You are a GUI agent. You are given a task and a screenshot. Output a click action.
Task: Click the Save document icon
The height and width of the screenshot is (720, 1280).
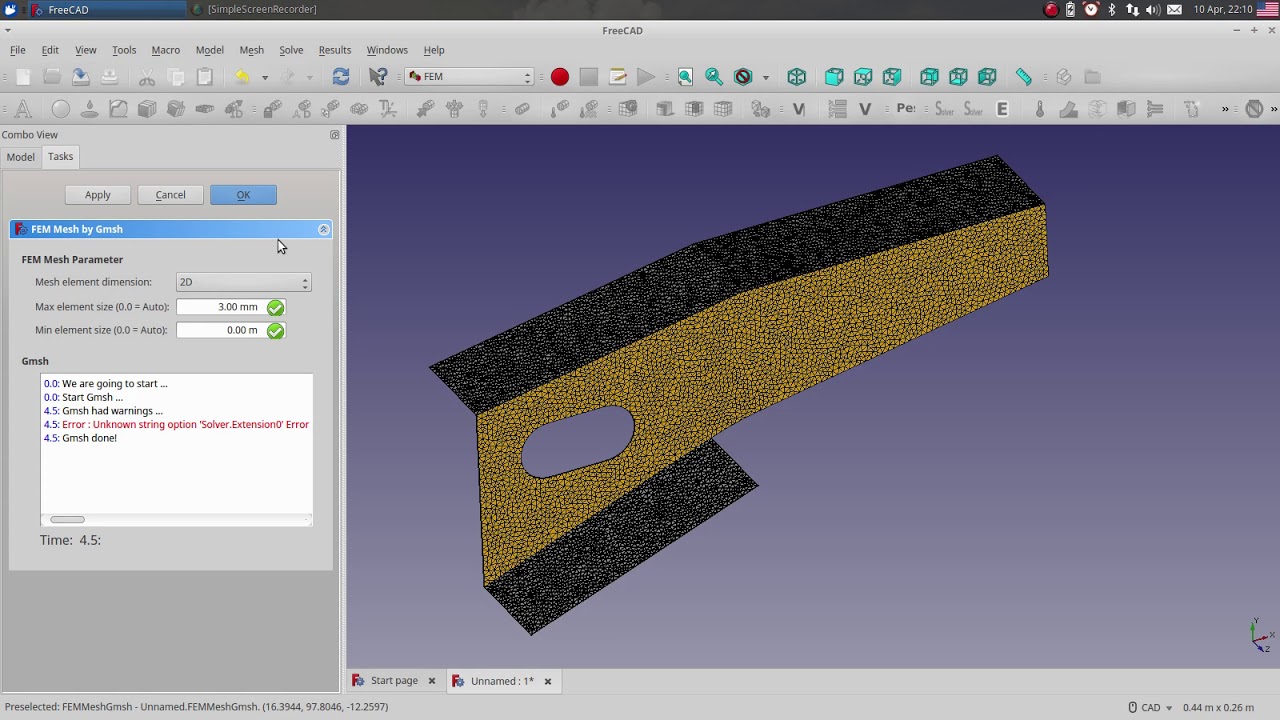tap(81, 77)
